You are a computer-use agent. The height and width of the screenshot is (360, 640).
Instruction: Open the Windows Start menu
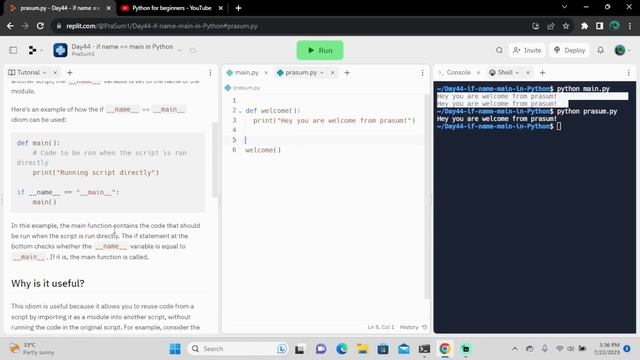[x=175, y=349]
